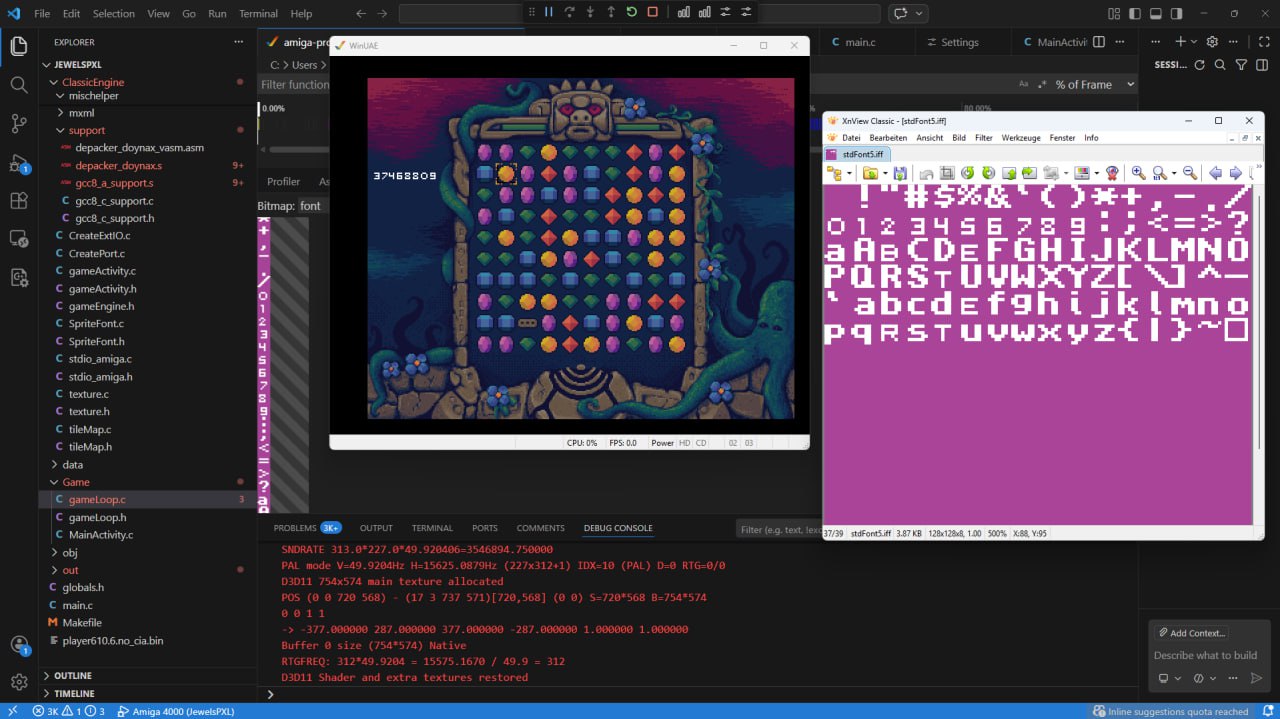Toggle the secondary sidebar layout button
The width and height of the screenshot is (1280, 719).
tap(1175, 14)
